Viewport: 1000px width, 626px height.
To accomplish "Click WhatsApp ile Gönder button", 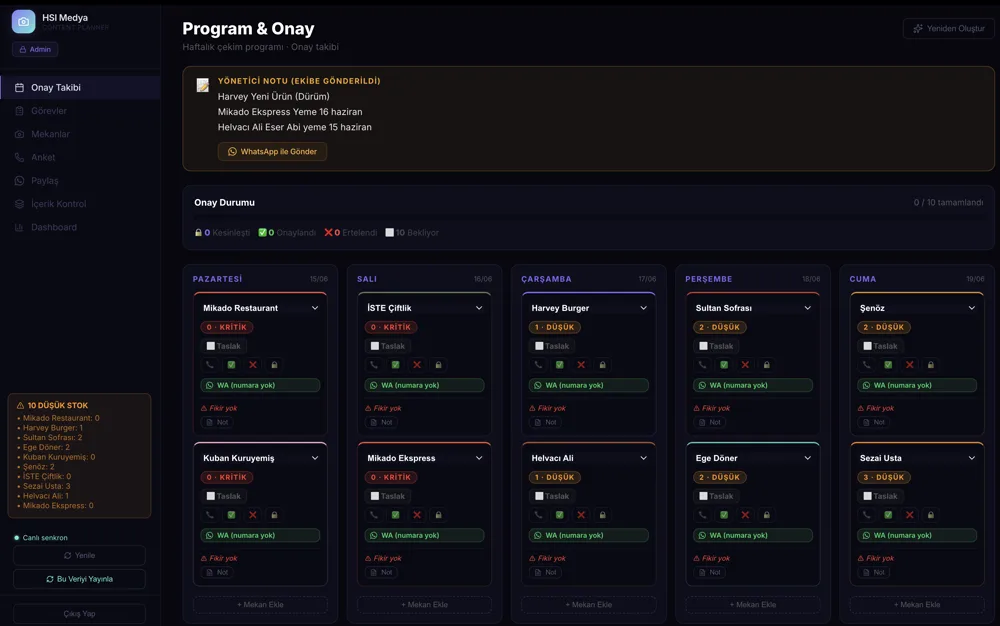I will 272,152.
